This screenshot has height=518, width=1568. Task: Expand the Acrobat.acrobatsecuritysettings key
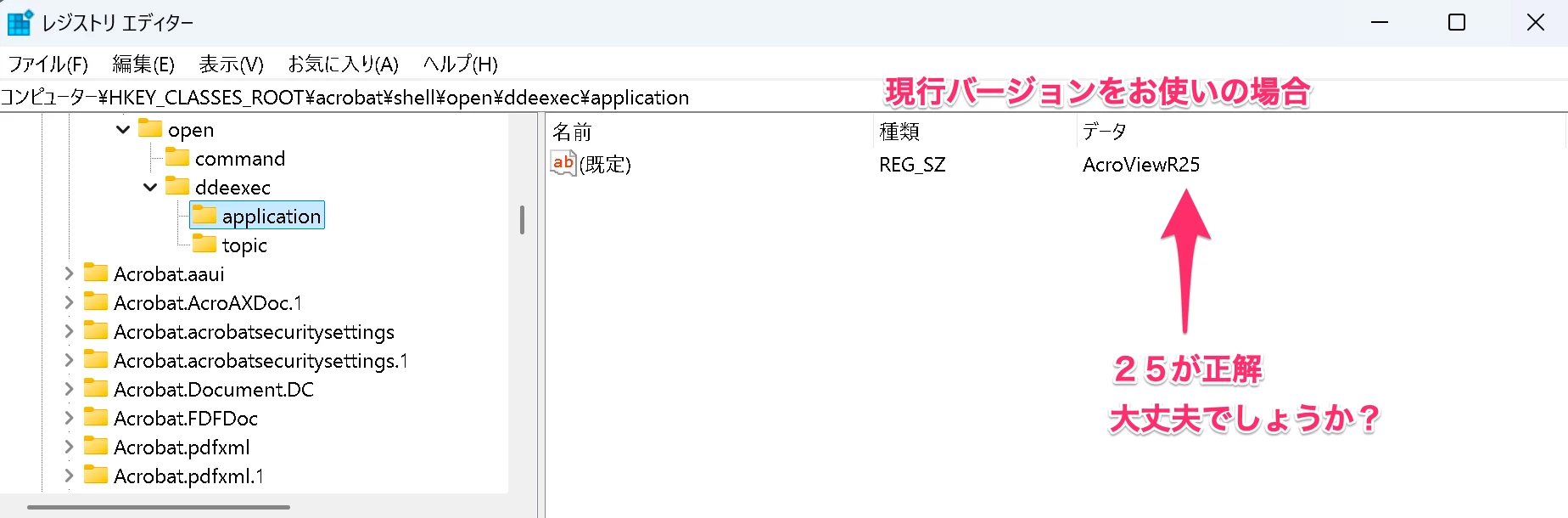coord(69,331)
